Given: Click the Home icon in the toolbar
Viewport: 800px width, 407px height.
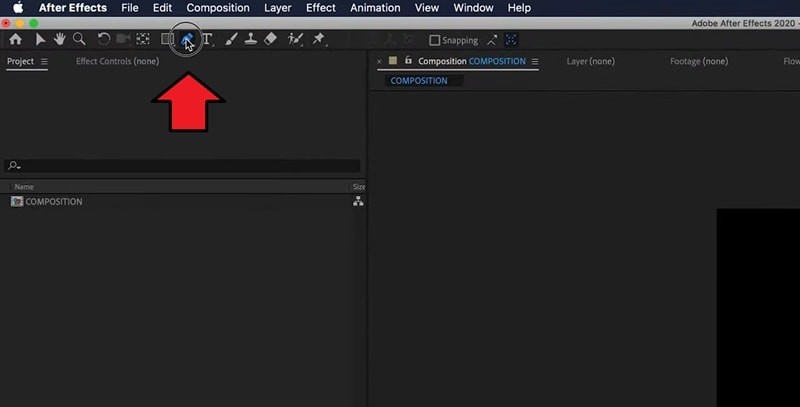Looking at the screenshot, I should [15, 39].
